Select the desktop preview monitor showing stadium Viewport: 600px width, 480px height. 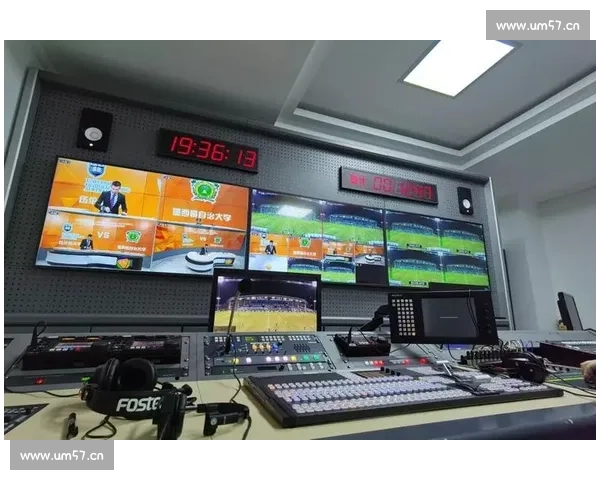265,305
